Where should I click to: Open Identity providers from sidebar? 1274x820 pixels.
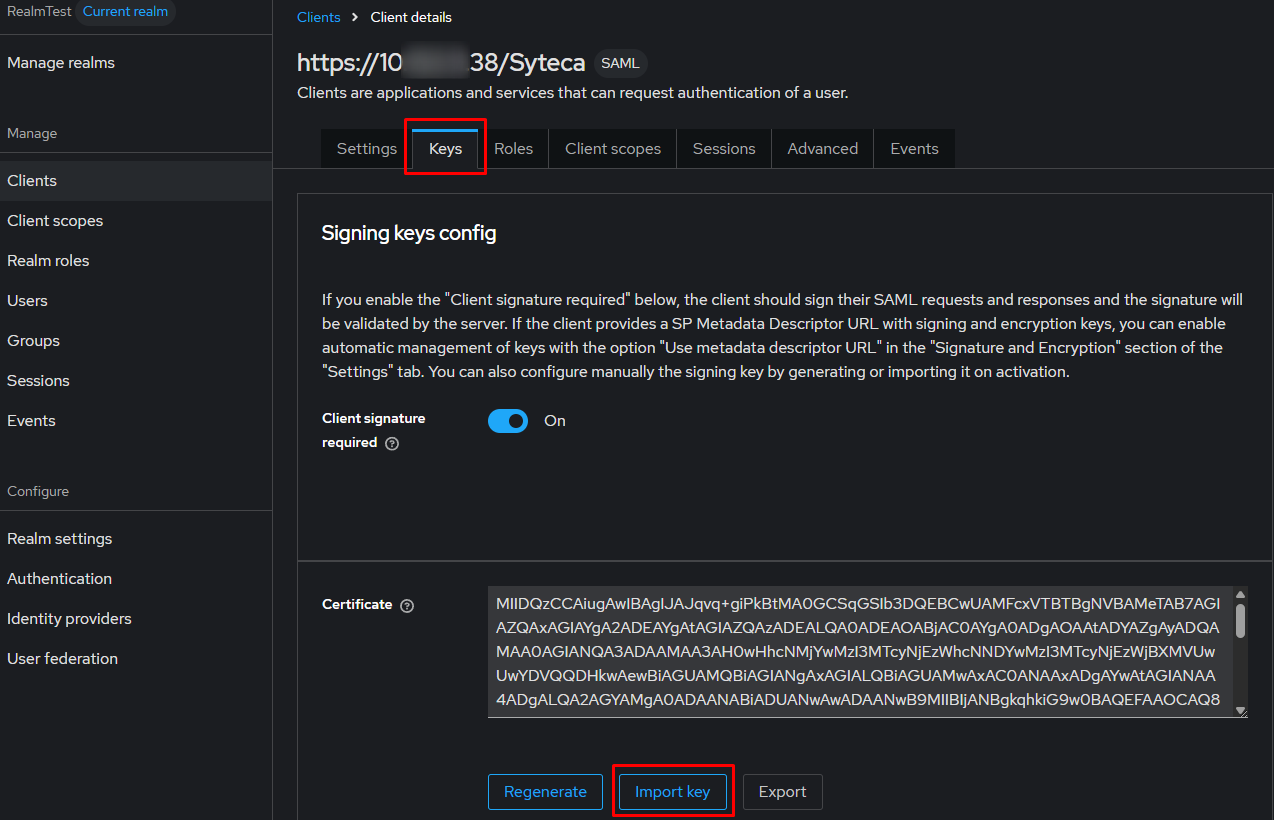(69, 619)
